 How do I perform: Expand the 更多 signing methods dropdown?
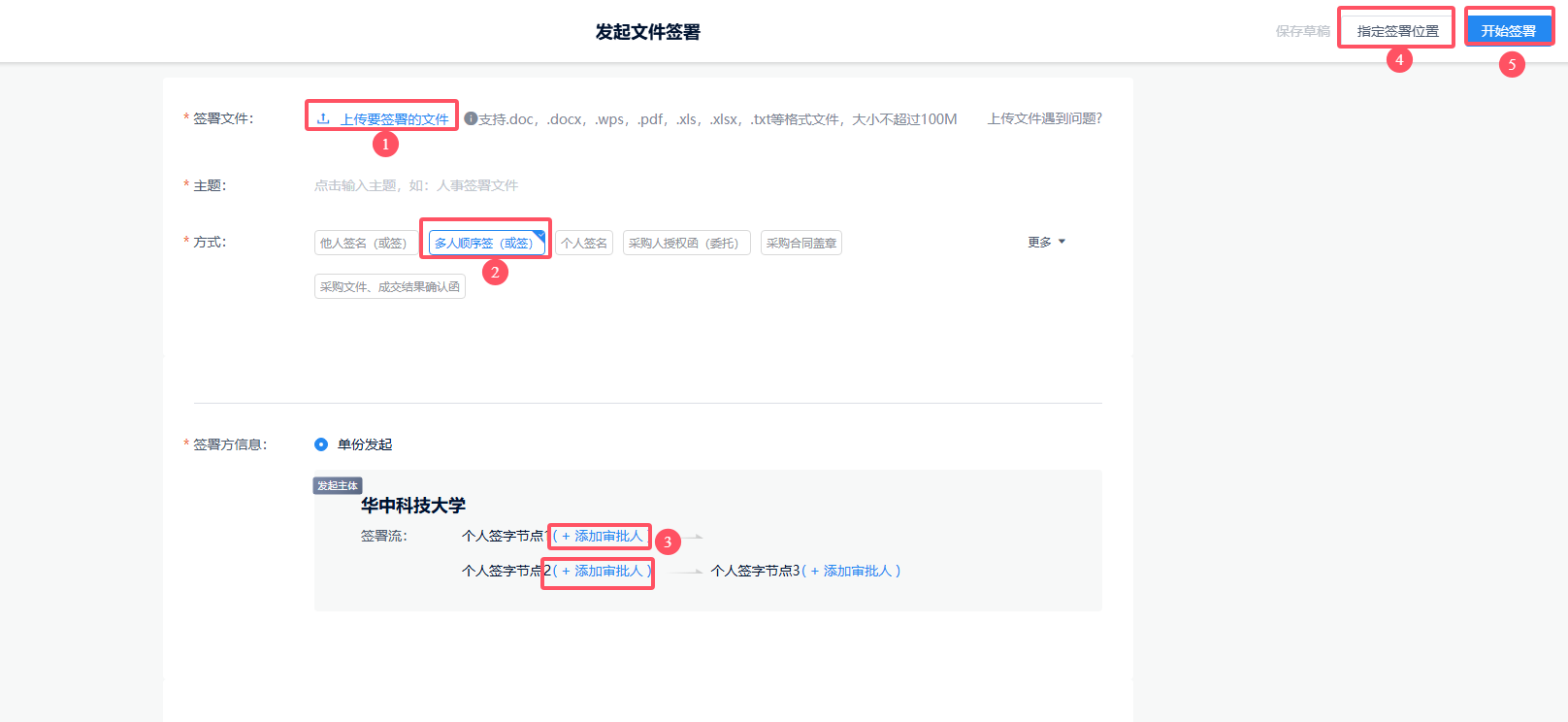pyautogui.click(x=1046, y=242)
